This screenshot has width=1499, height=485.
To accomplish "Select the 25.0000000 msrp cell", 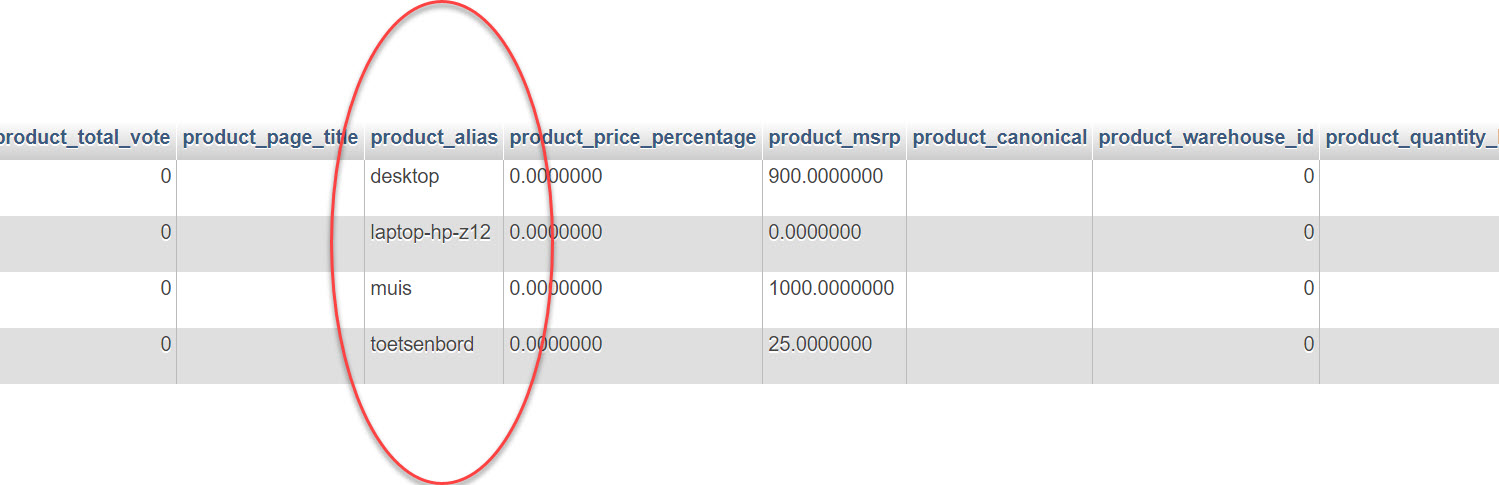I will (820, 345).
